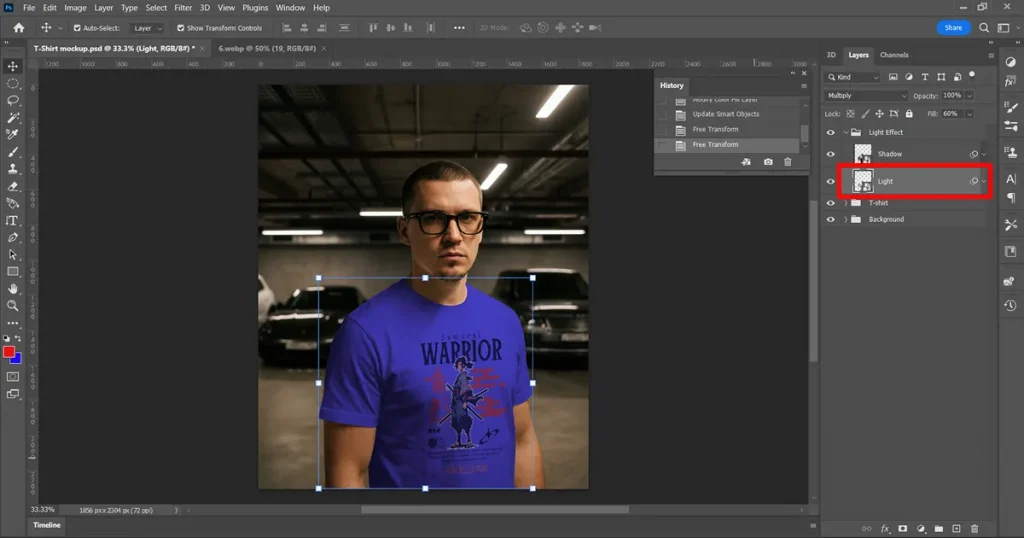Toggle lock transparent pixels
The image size is (1024, 538).
850,114
